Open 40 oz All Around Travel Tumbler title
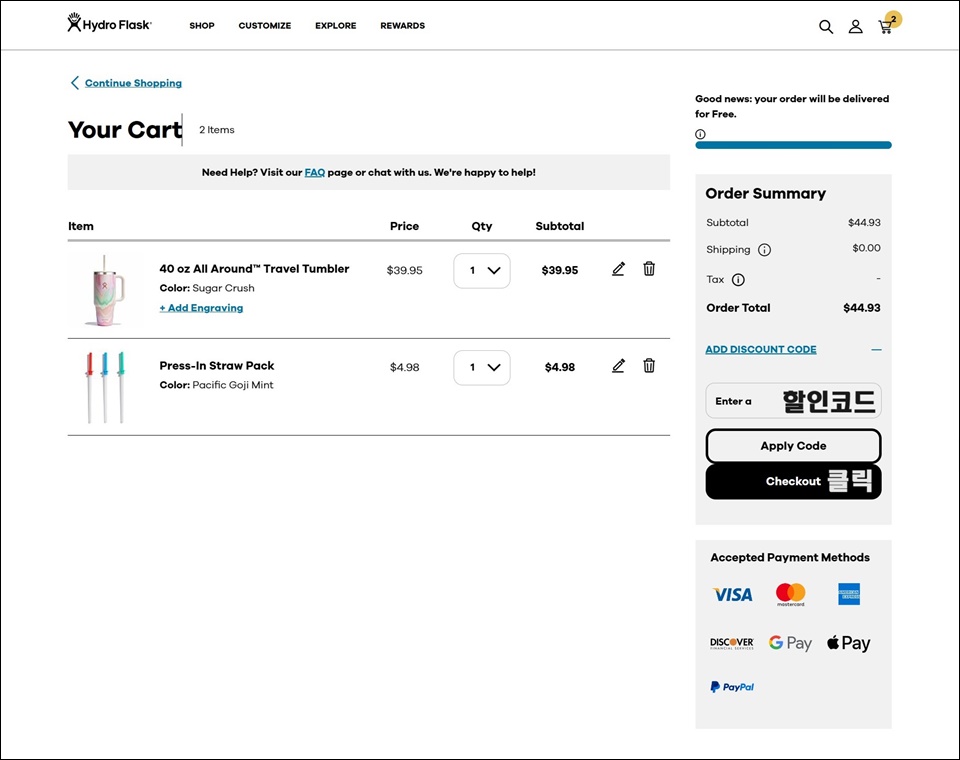This screenshot has width=960, height=760. 254,269
